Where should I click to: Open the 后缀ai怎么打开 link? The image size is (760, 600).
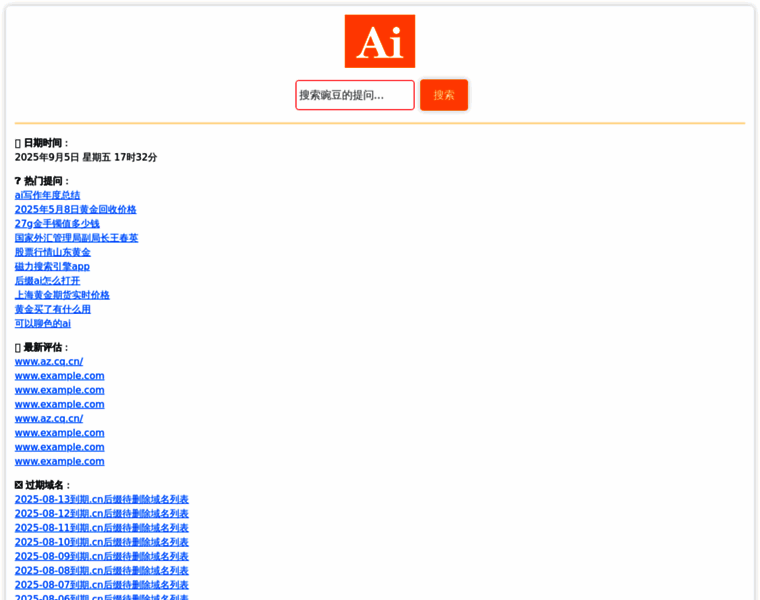[x=48, y=281]
